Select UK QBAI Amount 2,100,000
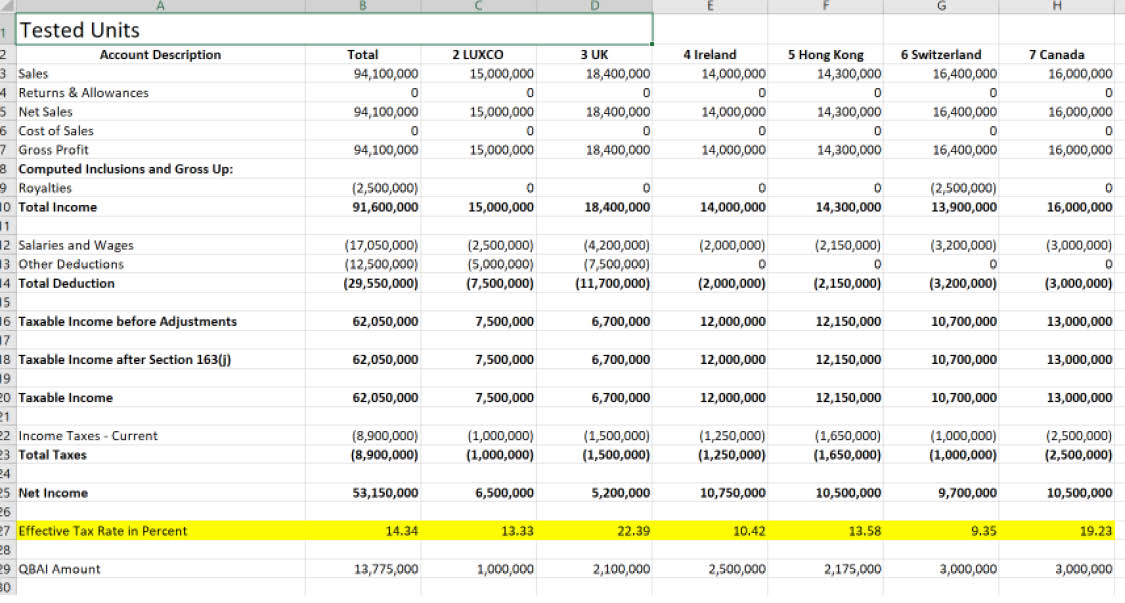This screenshot has height=603, width=1125. coord(595,569)
